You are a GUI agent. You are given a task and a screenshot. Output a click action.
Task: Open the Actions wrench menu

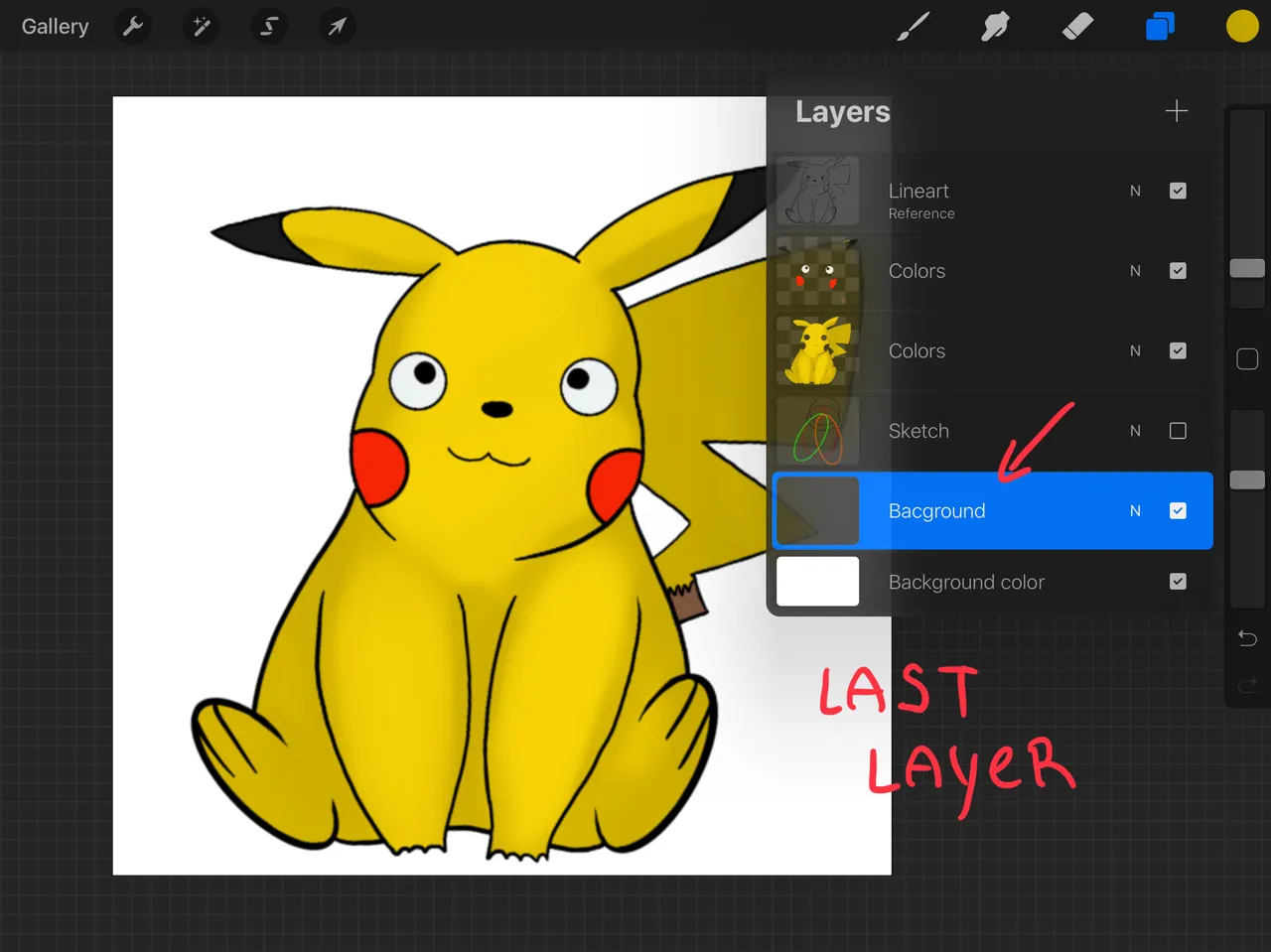pyautogui.click(x=133, y=27)
